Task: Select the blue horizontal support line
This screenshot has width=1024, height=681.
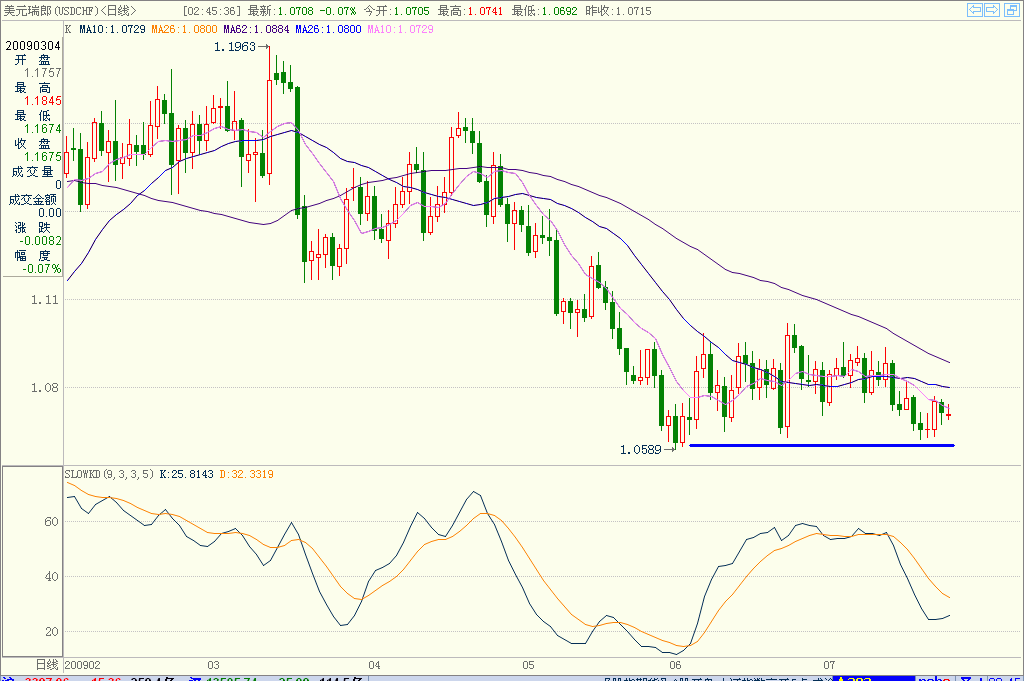Action: (x=822, y=445)
